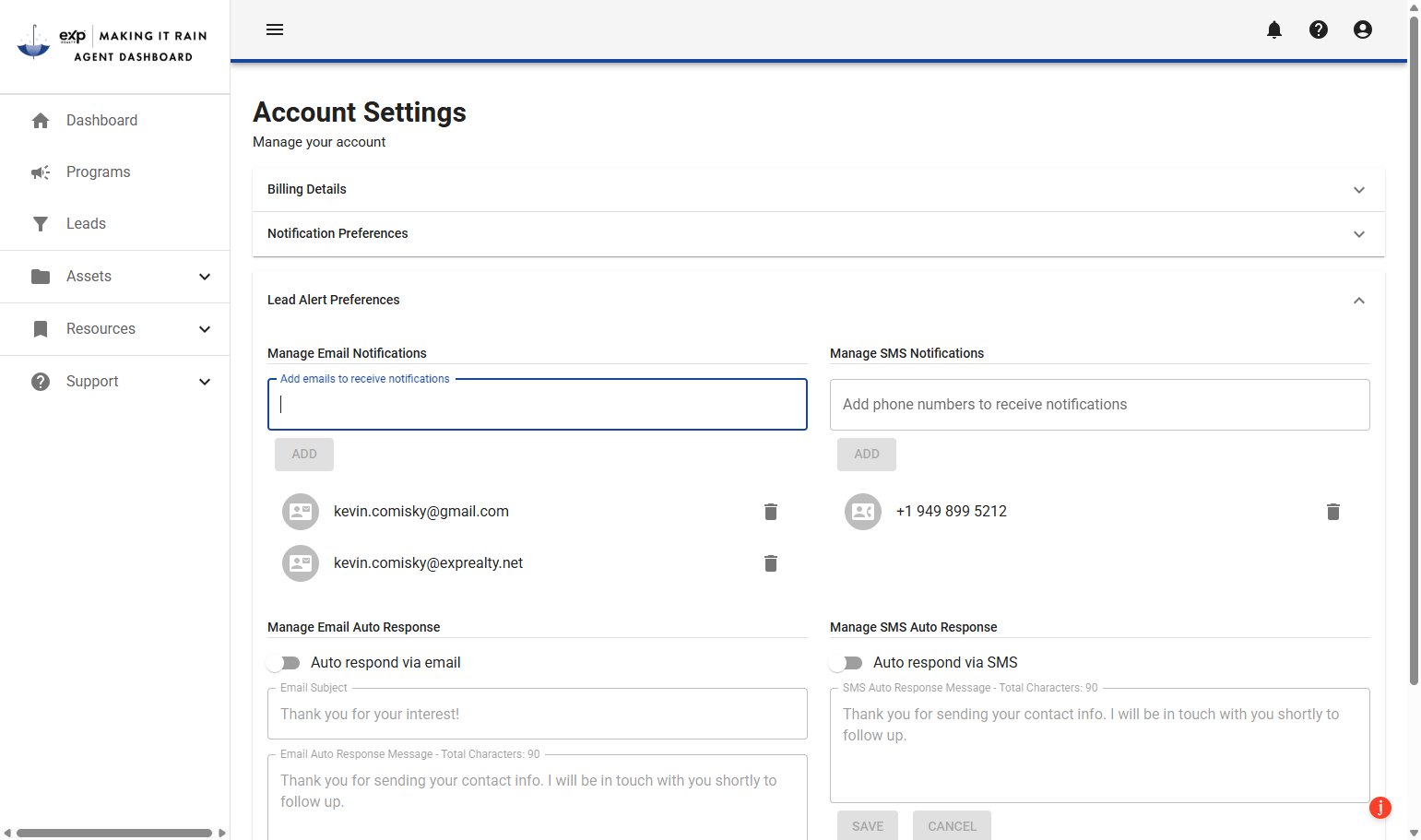Expand the Billing Details section

pos(819,190)
